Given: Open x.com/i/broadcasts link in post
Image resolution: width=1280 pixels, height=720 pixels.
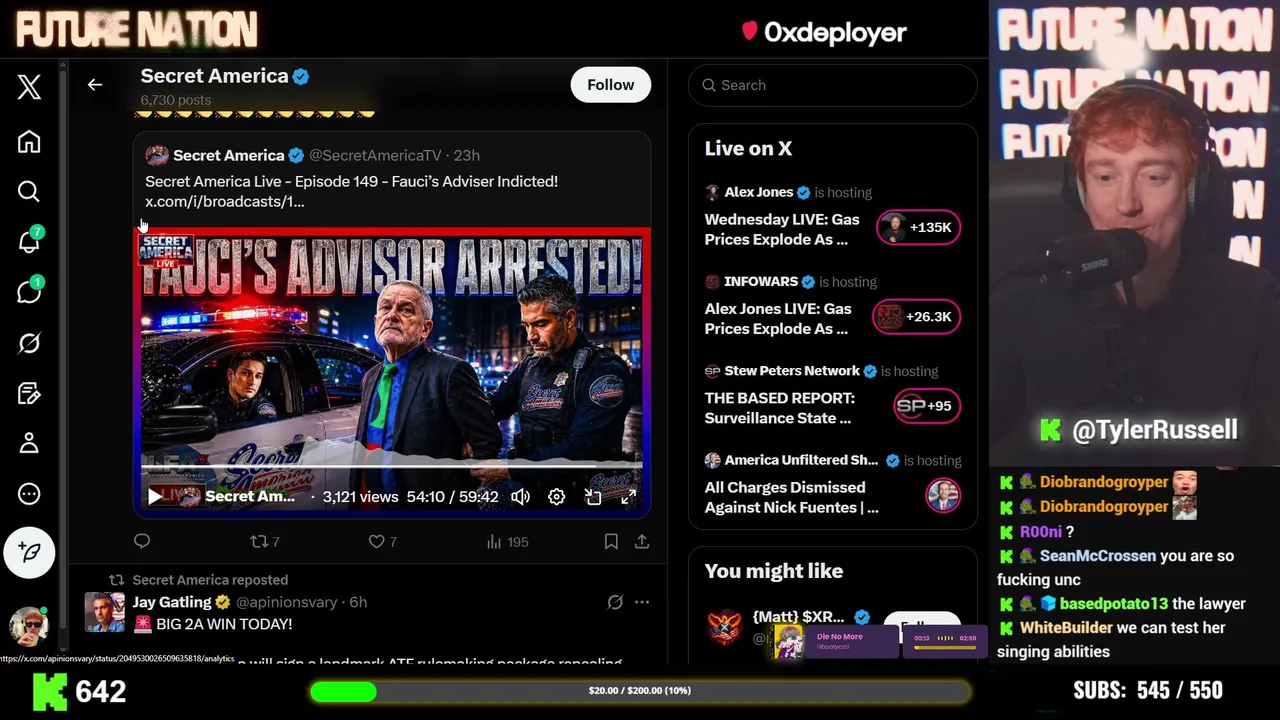Looking at the screenshot, I should tap(225, 201).
